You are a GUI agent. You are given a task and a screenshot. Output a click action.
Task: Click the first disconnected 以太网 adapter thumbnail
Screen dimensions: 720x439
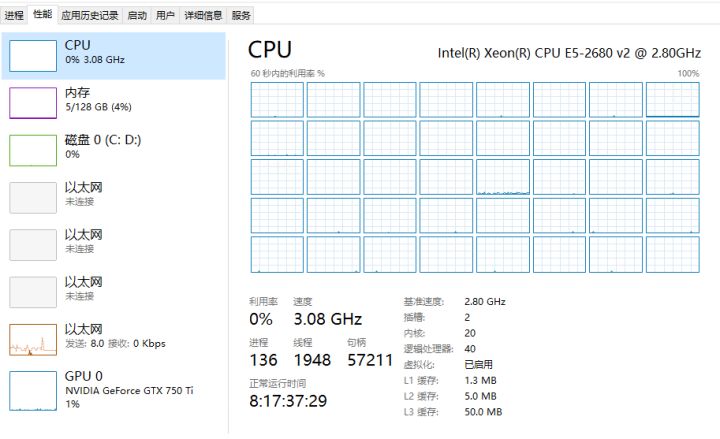33,197
